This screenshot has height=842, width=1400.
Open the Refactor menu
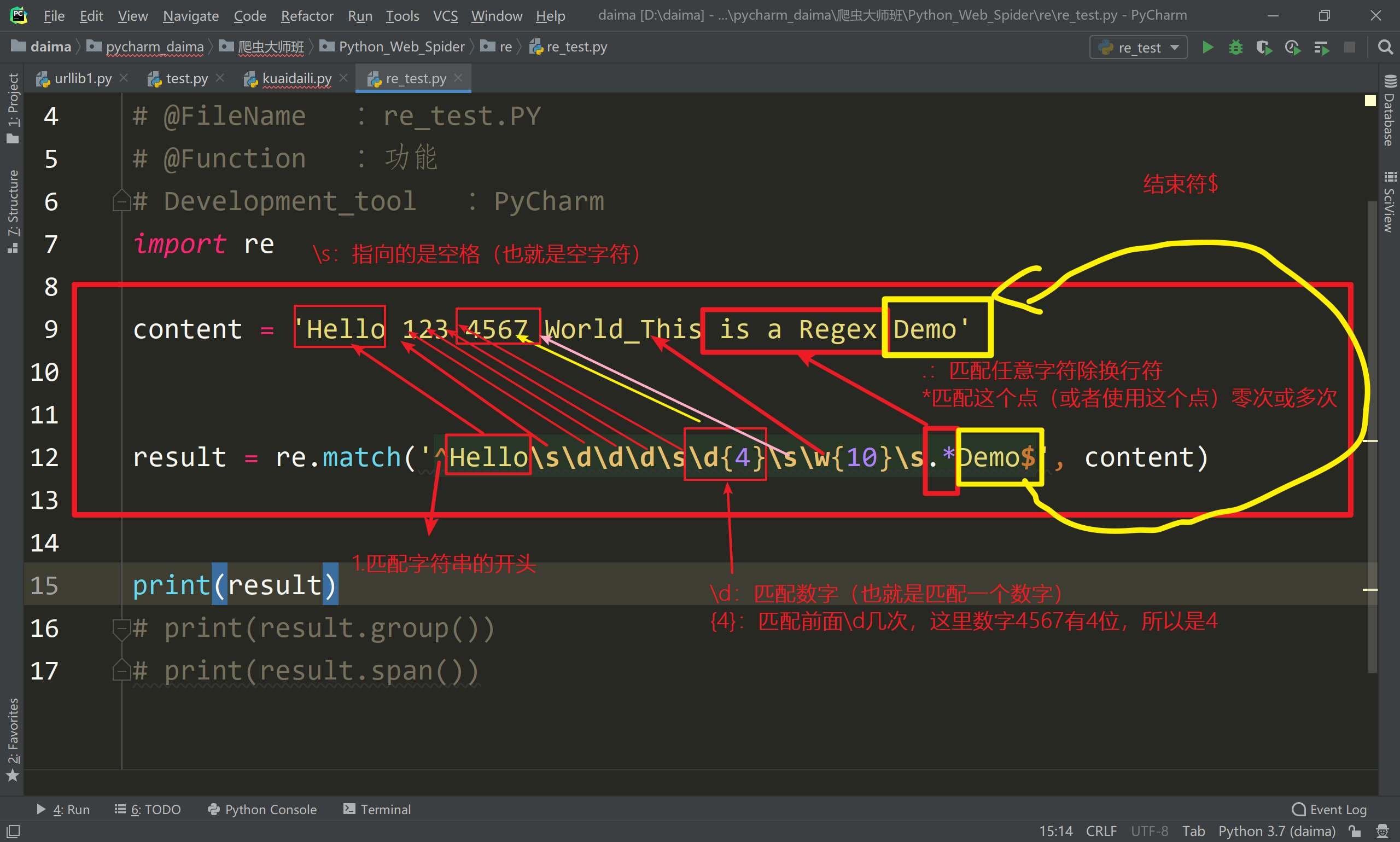click(x=307, y=15)
